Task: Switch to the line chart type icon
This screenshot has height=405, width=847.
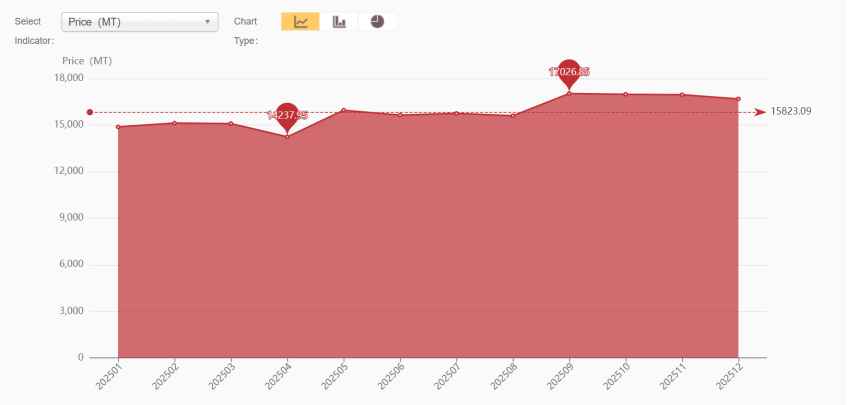Action: [x=300, y=22]
